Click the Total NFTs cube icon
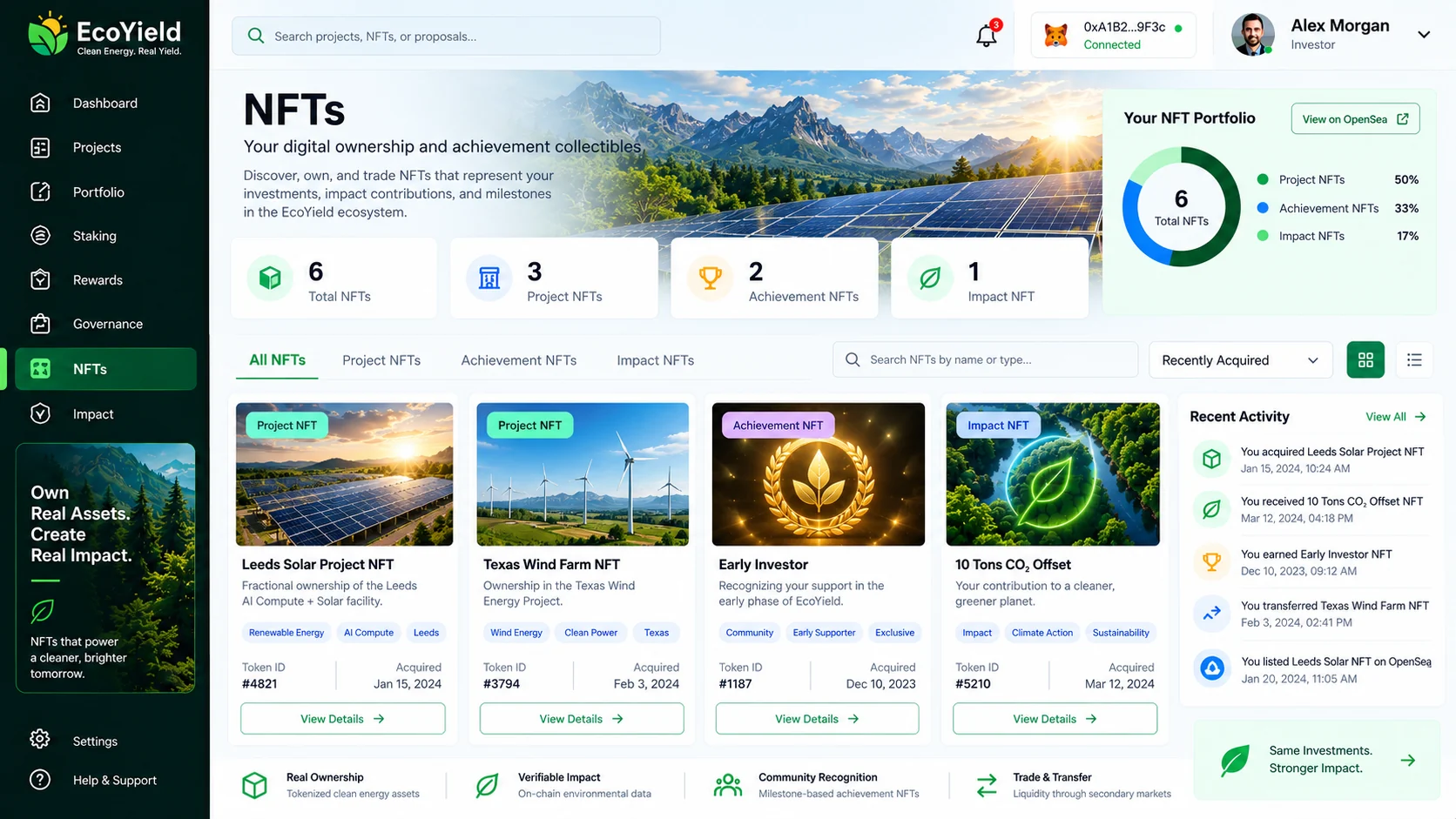Image resolution: width=1456 pixels, height=819 pixels. (x=270, y=278)
